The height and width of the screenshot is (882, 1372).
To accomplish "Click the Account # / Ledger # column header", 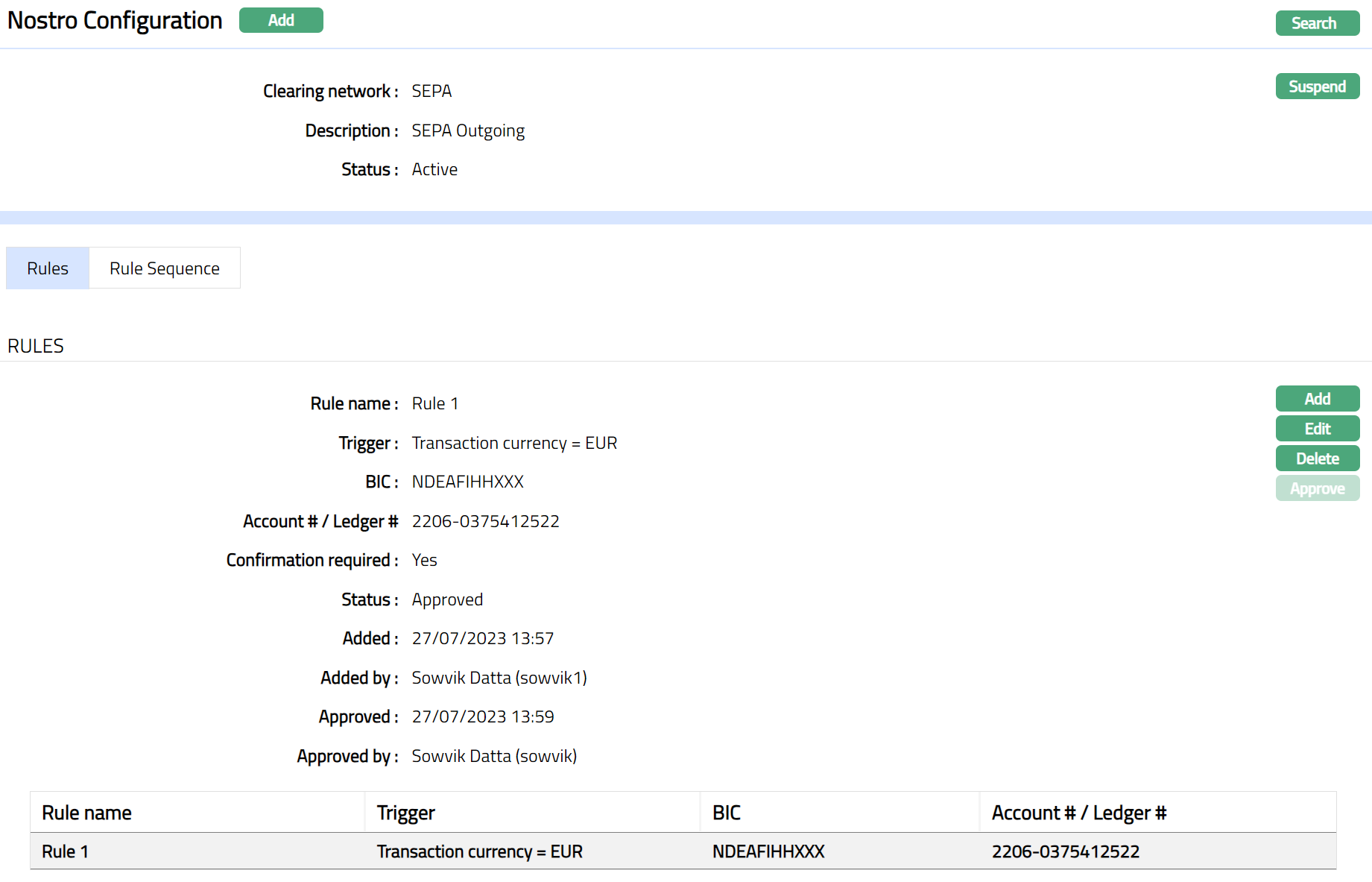I will [1078, 813].
